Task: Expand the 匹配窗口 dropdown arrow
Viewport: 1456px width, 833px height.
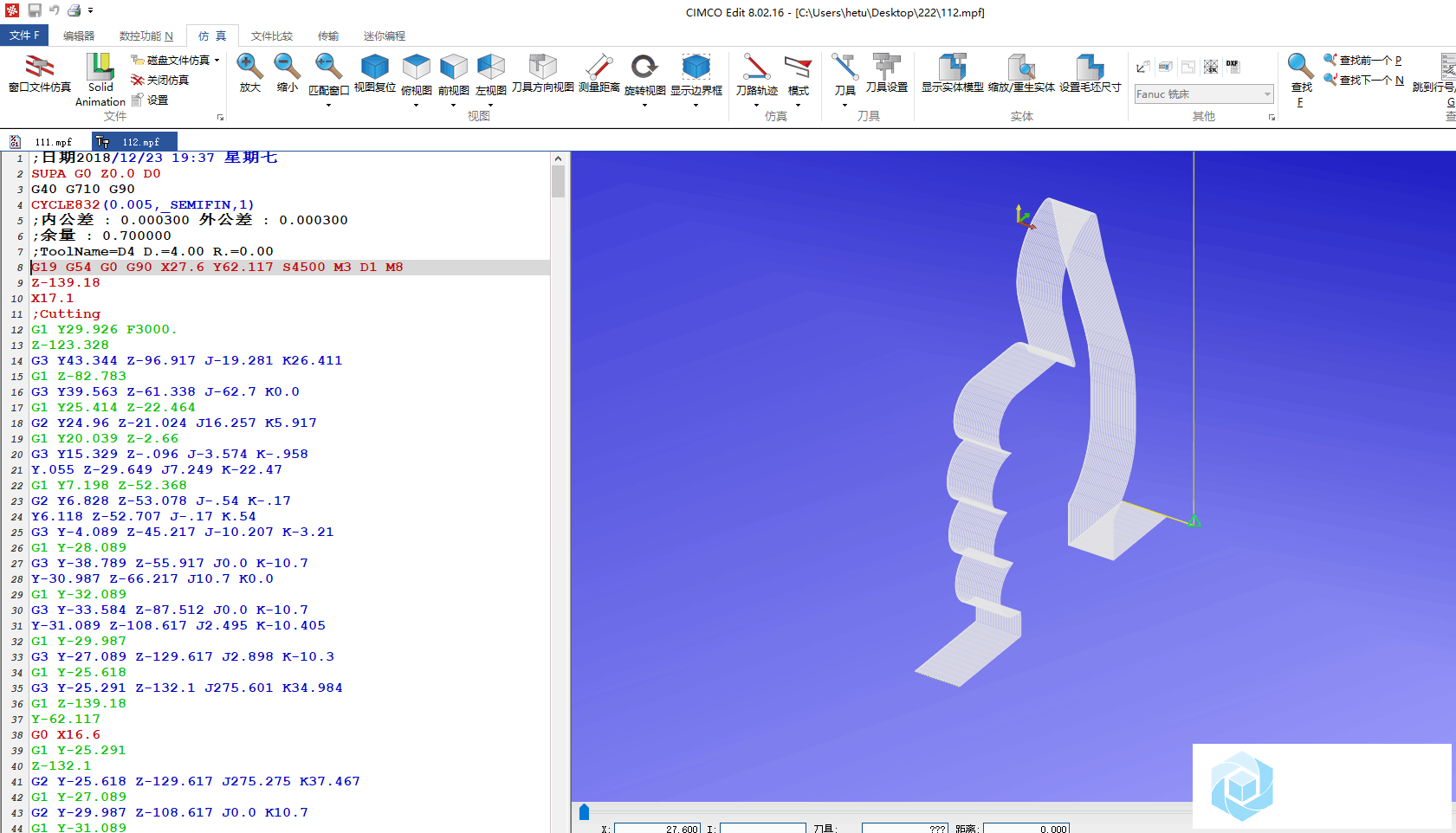Action: click(x=328, y=105)
